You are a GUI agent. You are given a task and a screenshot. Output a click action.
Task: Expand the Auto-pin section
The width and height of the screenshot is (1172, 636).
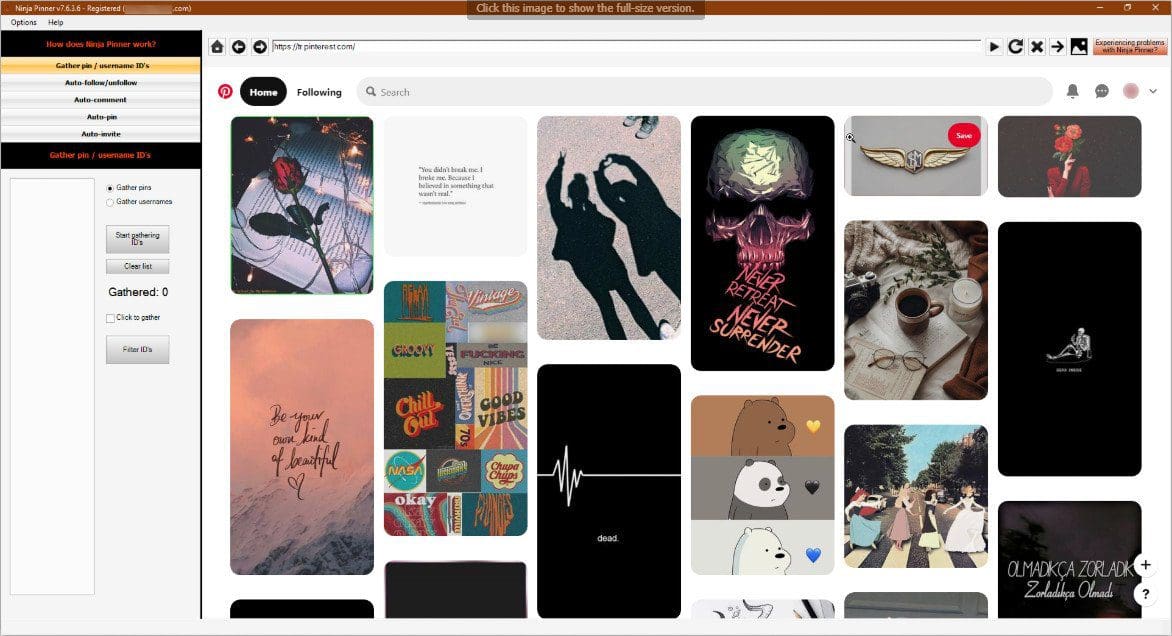tap(100, 116)
